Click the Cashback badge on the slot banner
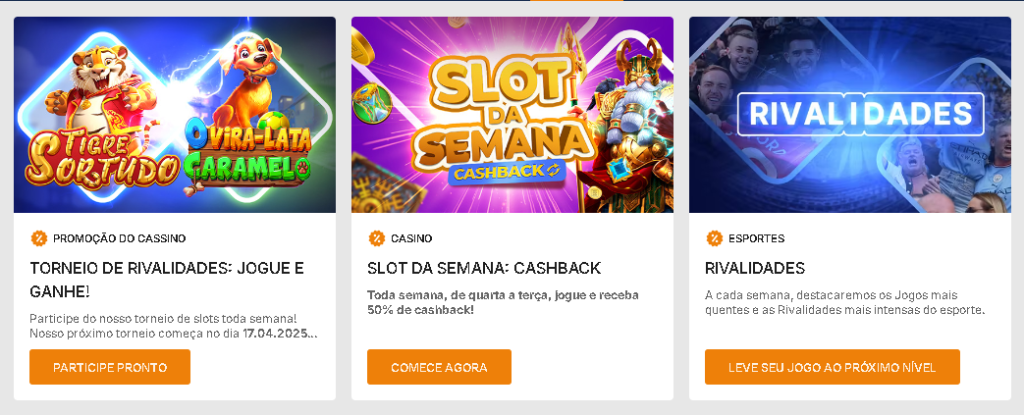Image resolution: width=1024 pixels, height=415 pixels. pos(509,172)
